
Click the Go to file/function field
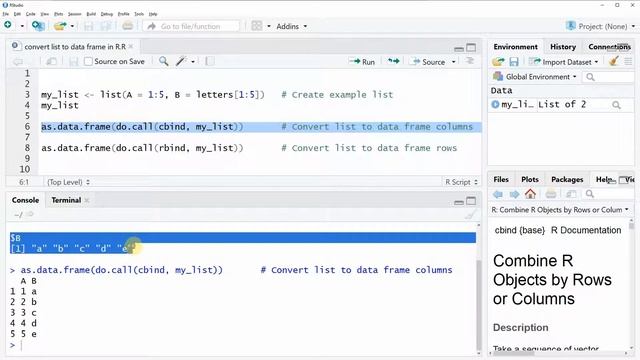(x=191, y=26)
